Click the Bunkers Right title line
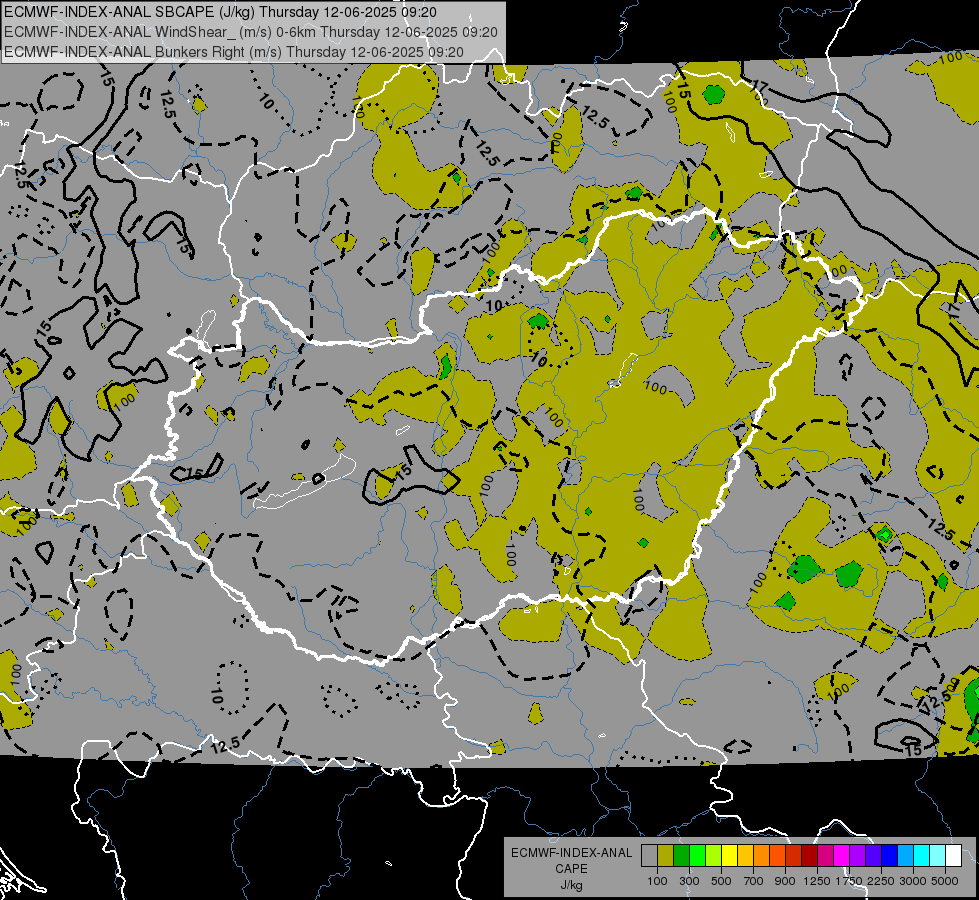Viewport: 979px width, 900px height. click(234, 52)
